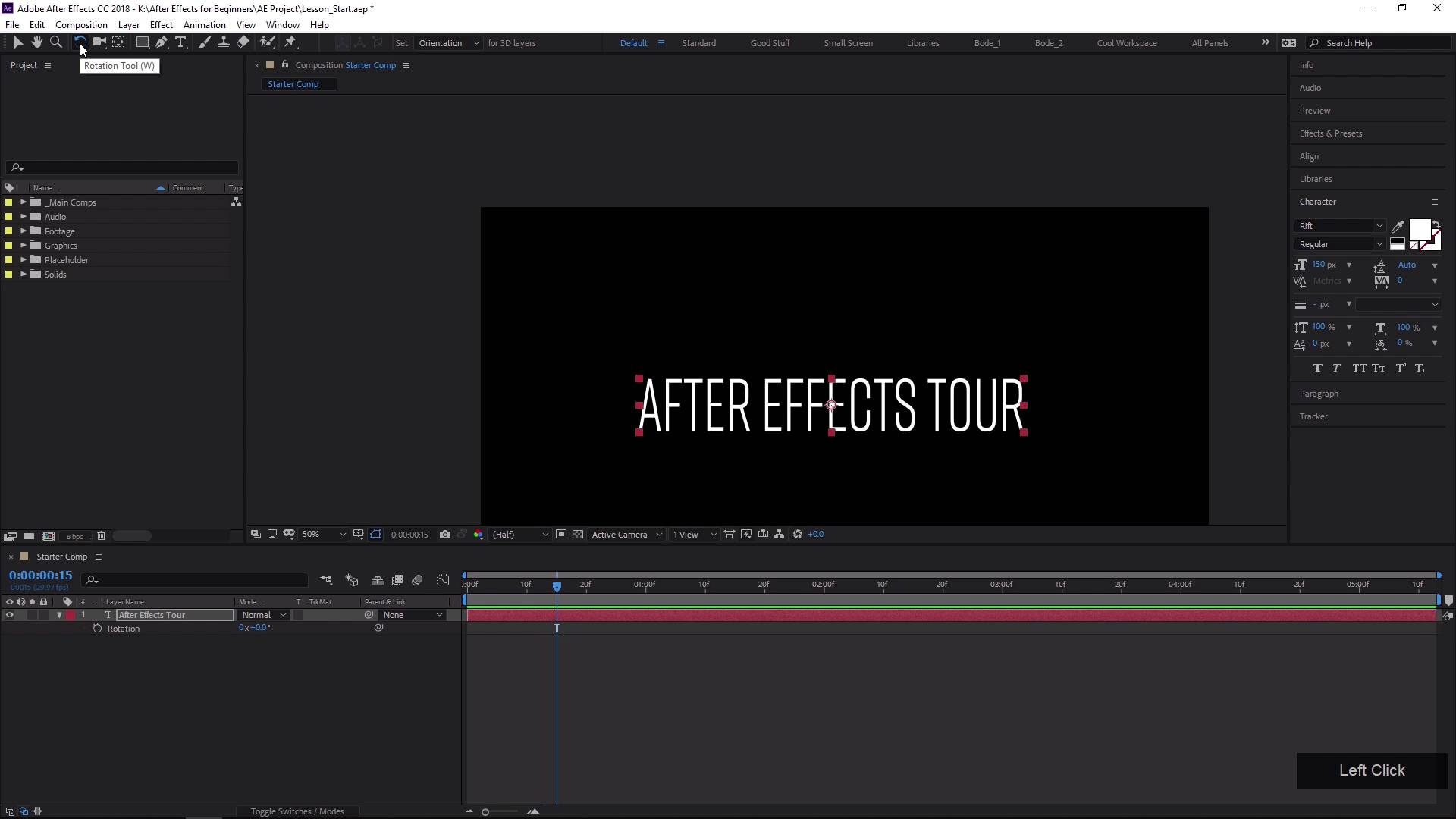The width and height of the screenshot is (1456, 819).
Task: Toggle visibility of After Effects Tour layer
Action: (9, 614)
